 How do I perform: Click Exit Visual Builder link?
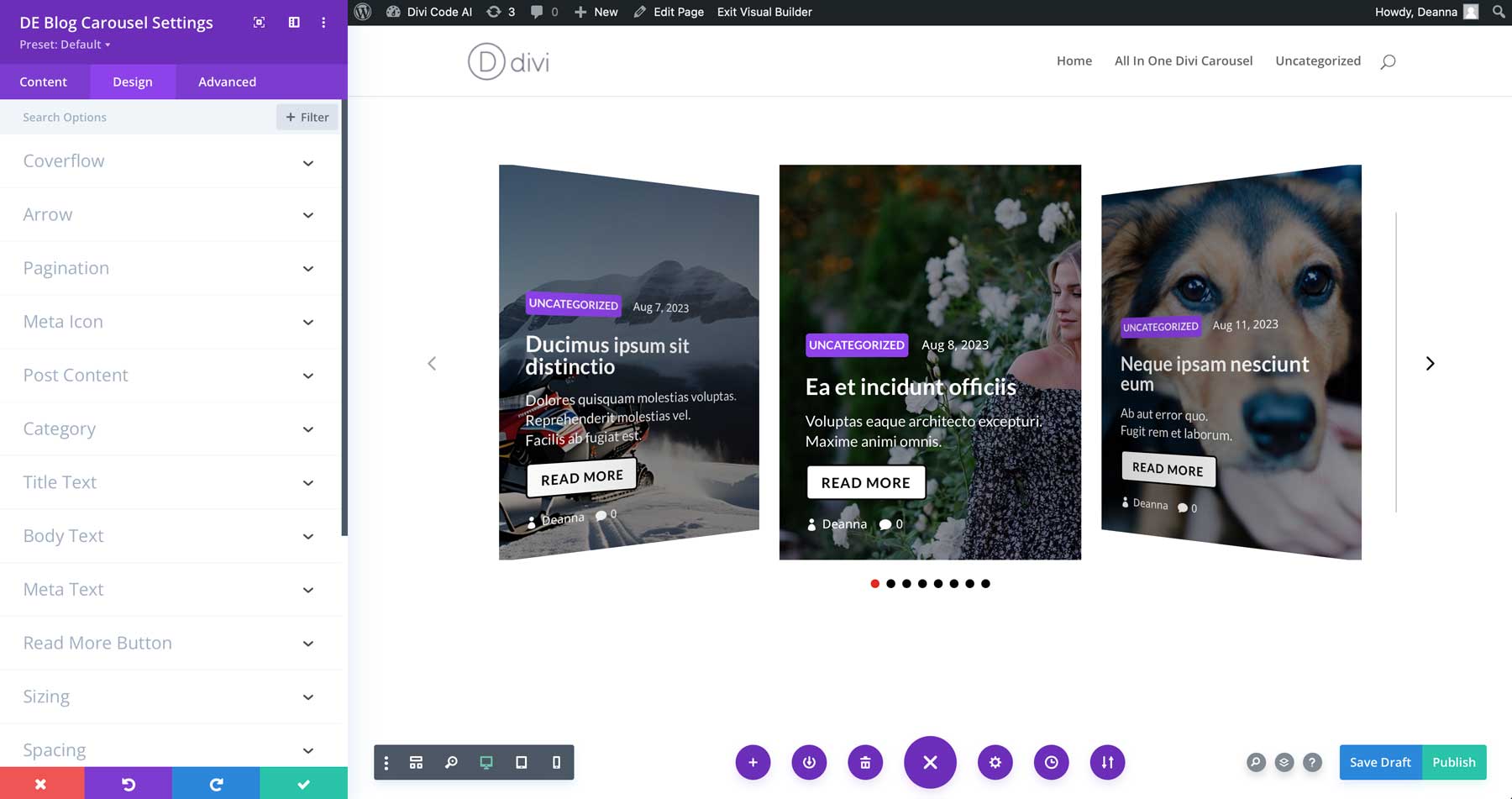[x=764, y=12]
